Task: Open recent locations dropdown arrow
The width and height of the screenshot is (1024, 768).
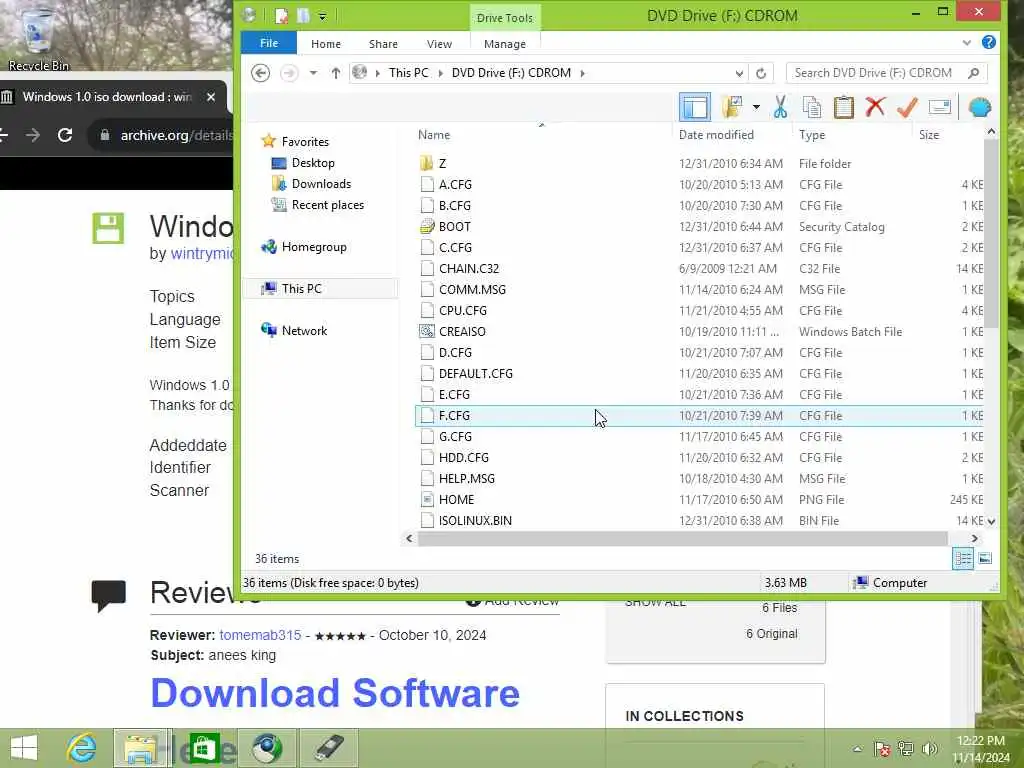Action: pyautogui.click(x=313, y=72)
